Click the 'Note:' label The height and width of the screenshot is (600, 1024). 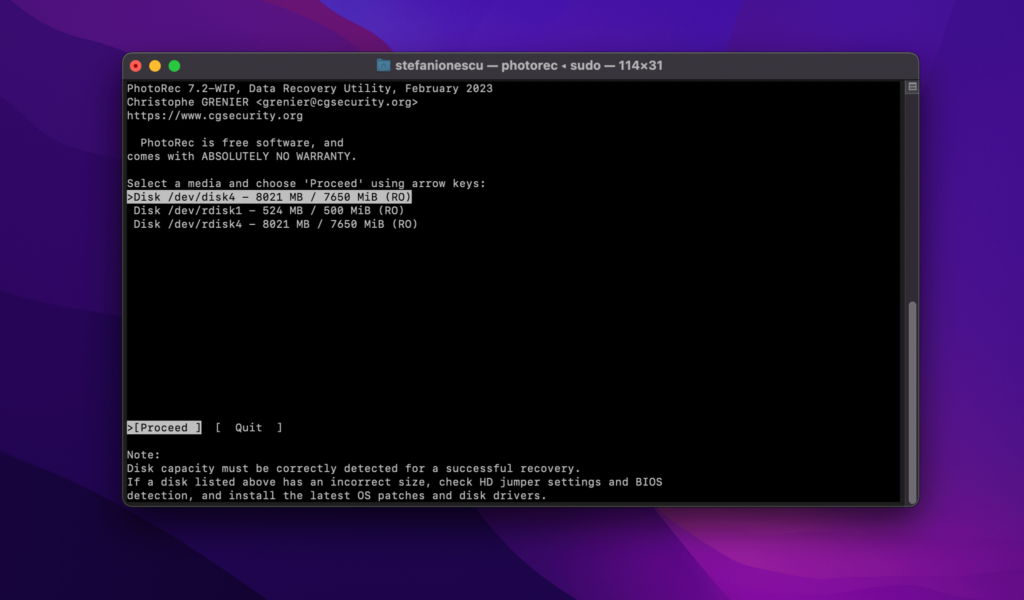coord(144,455)
